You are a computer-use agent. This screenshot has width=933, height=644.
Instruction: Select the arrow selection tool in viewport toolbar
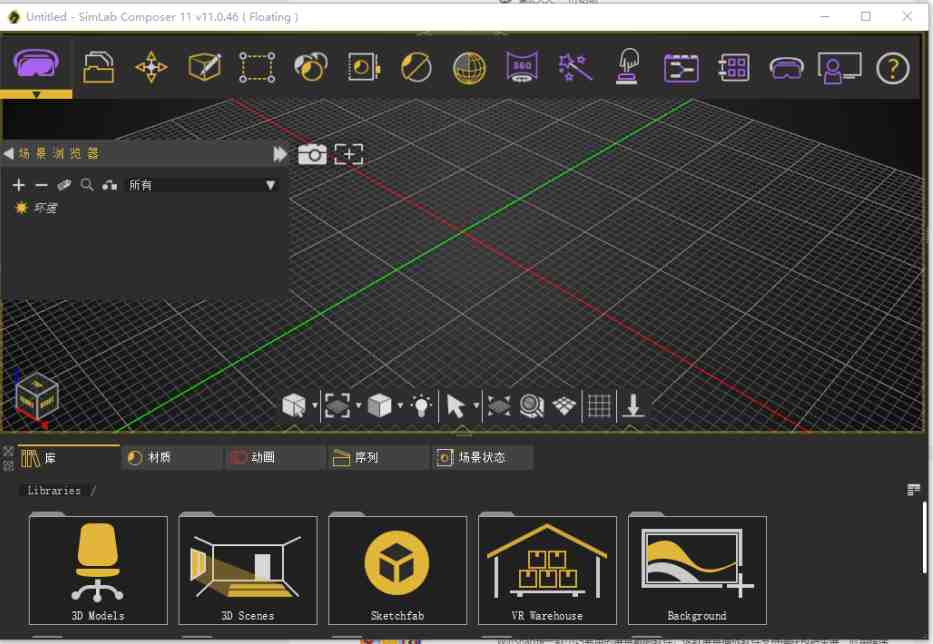click(458, 404)
